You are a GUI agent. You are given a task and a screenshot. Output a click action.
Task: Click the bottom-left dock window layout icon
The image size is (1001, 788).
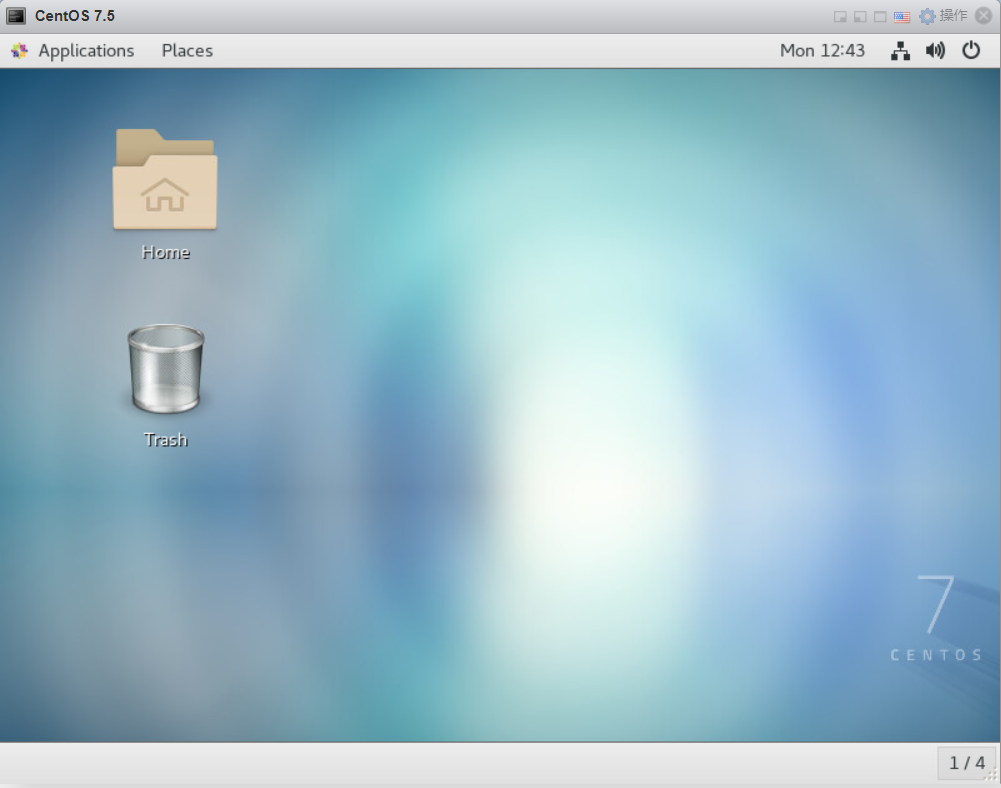tap(860, 17)
